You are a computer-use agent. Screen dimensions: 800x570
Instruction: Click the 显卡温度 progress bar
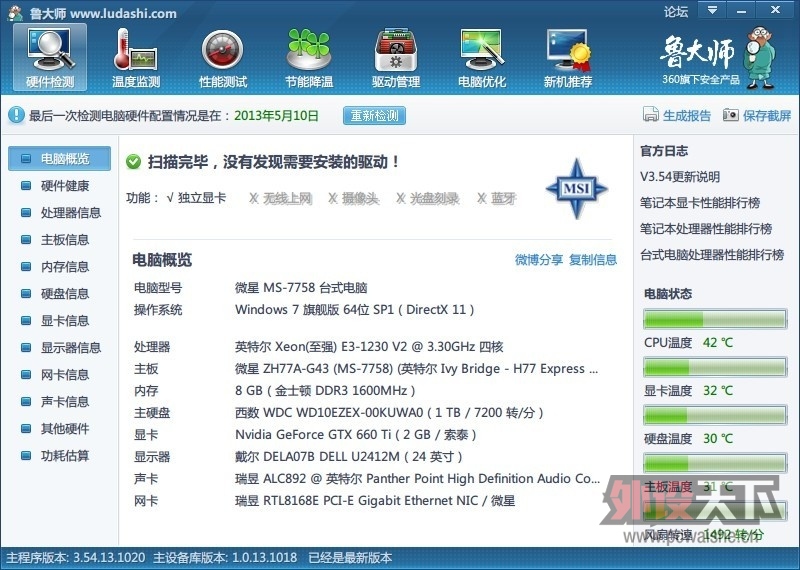pyautogui.click(x=715, y=367)
